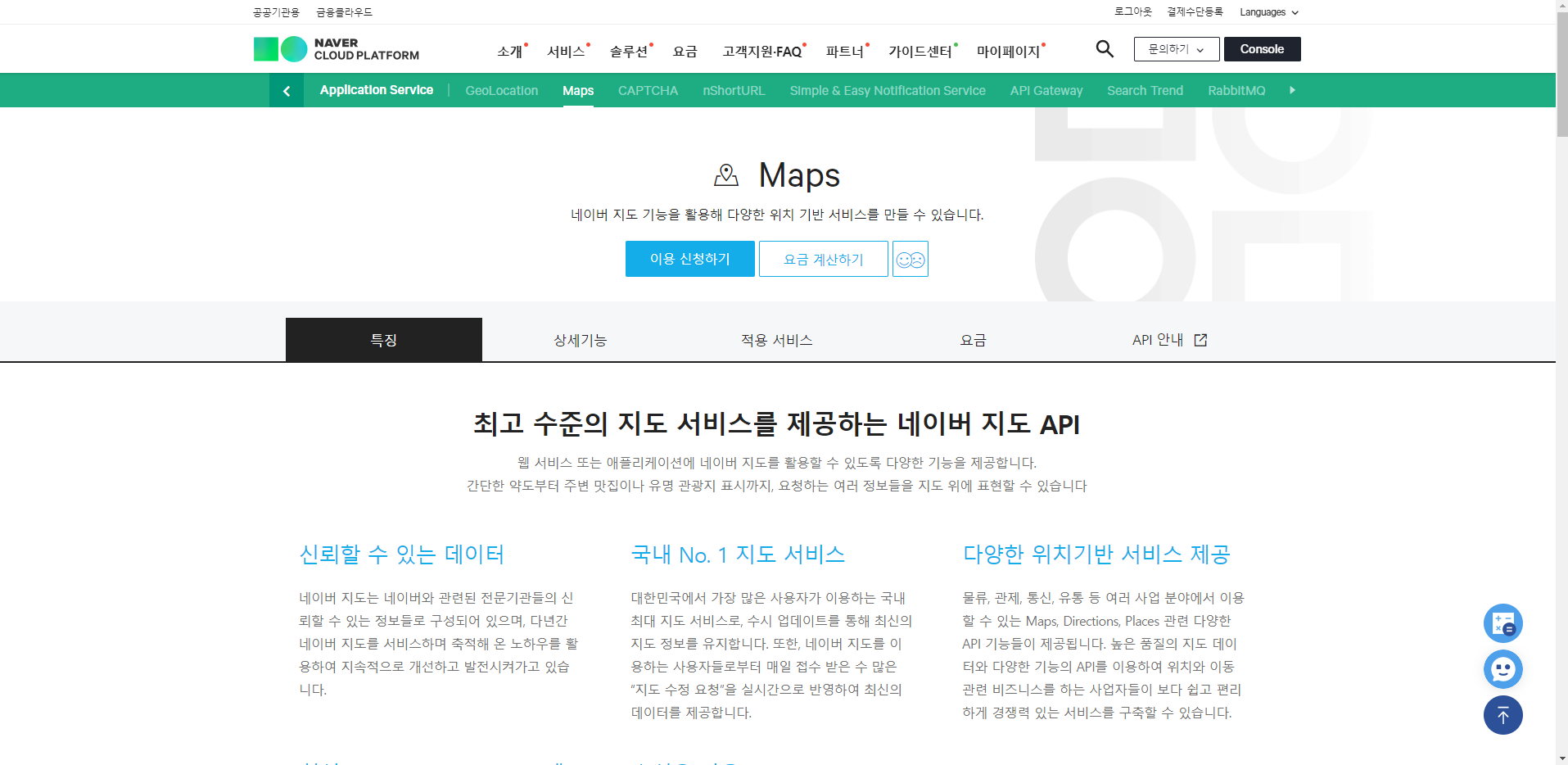
Task: Select the 특징 tab
Action: (x=384, y=340)
